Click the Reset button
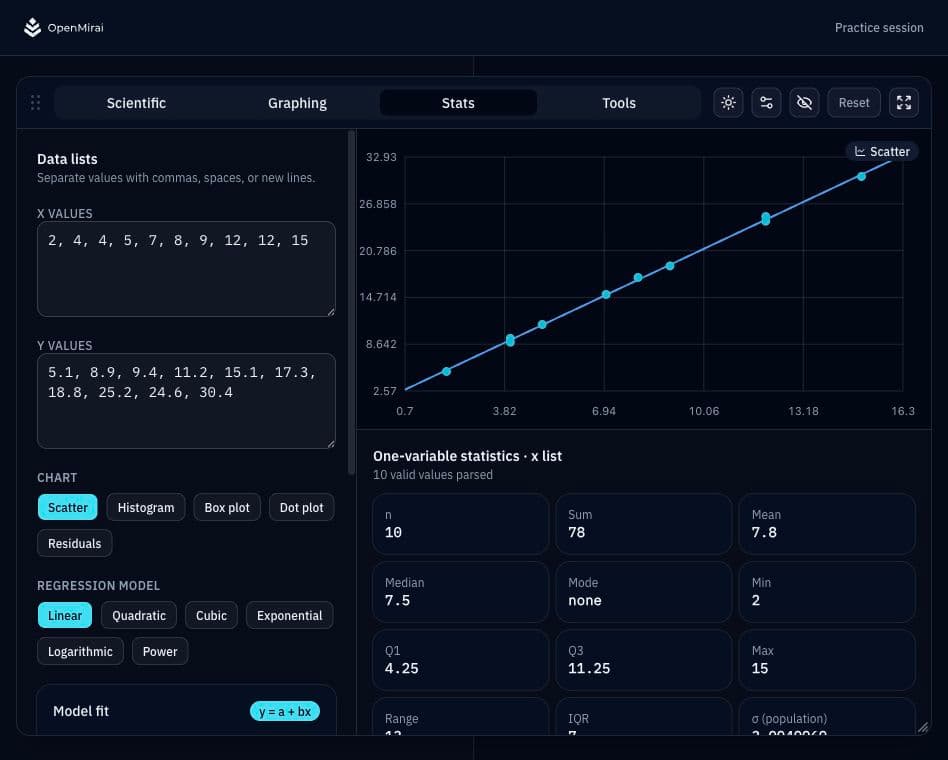The height and width of the screenshot is (760, 948). [x=854, y=103]
